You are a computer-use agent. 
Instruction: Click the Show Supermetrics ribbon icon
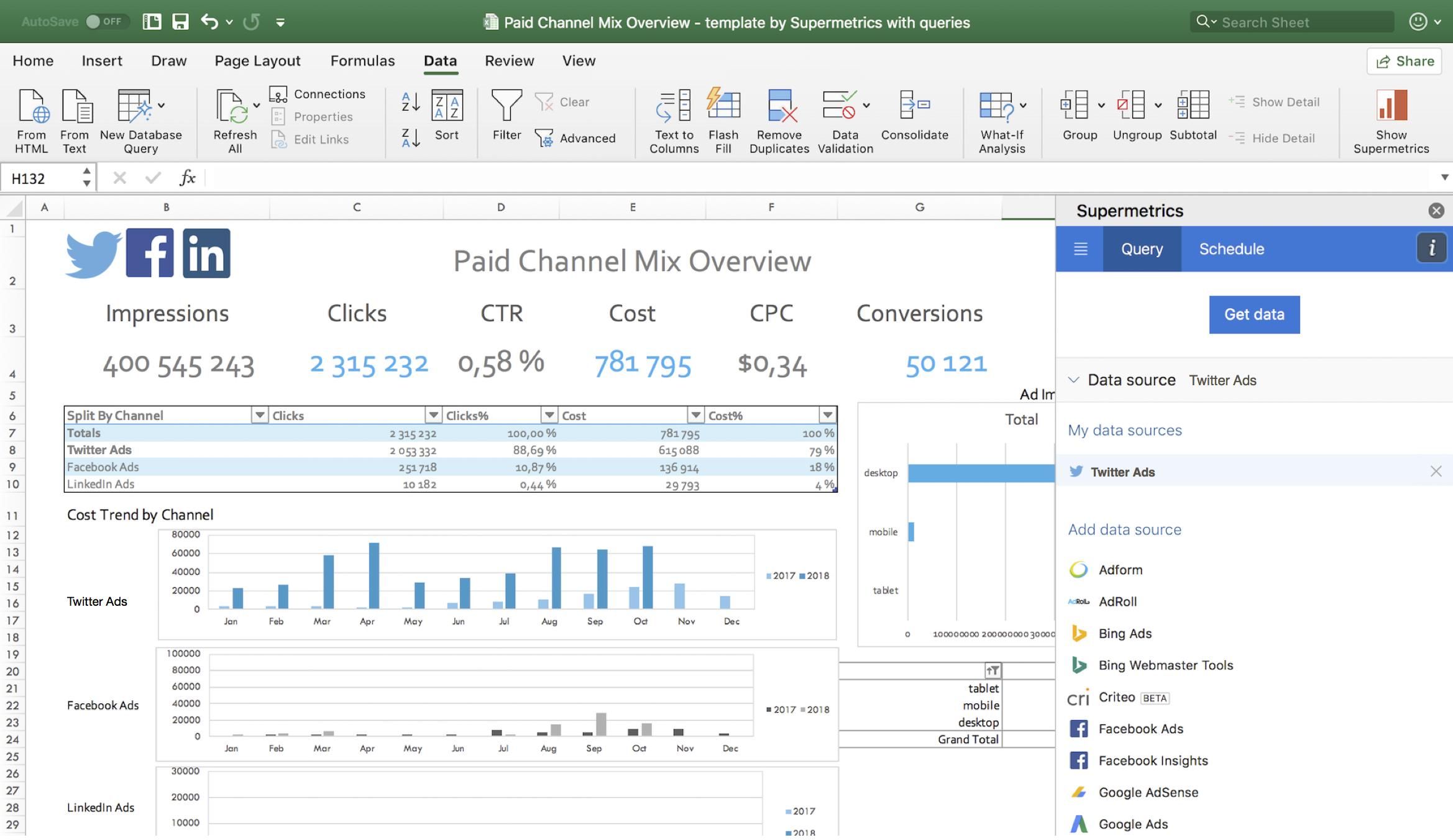[1391, 106]
